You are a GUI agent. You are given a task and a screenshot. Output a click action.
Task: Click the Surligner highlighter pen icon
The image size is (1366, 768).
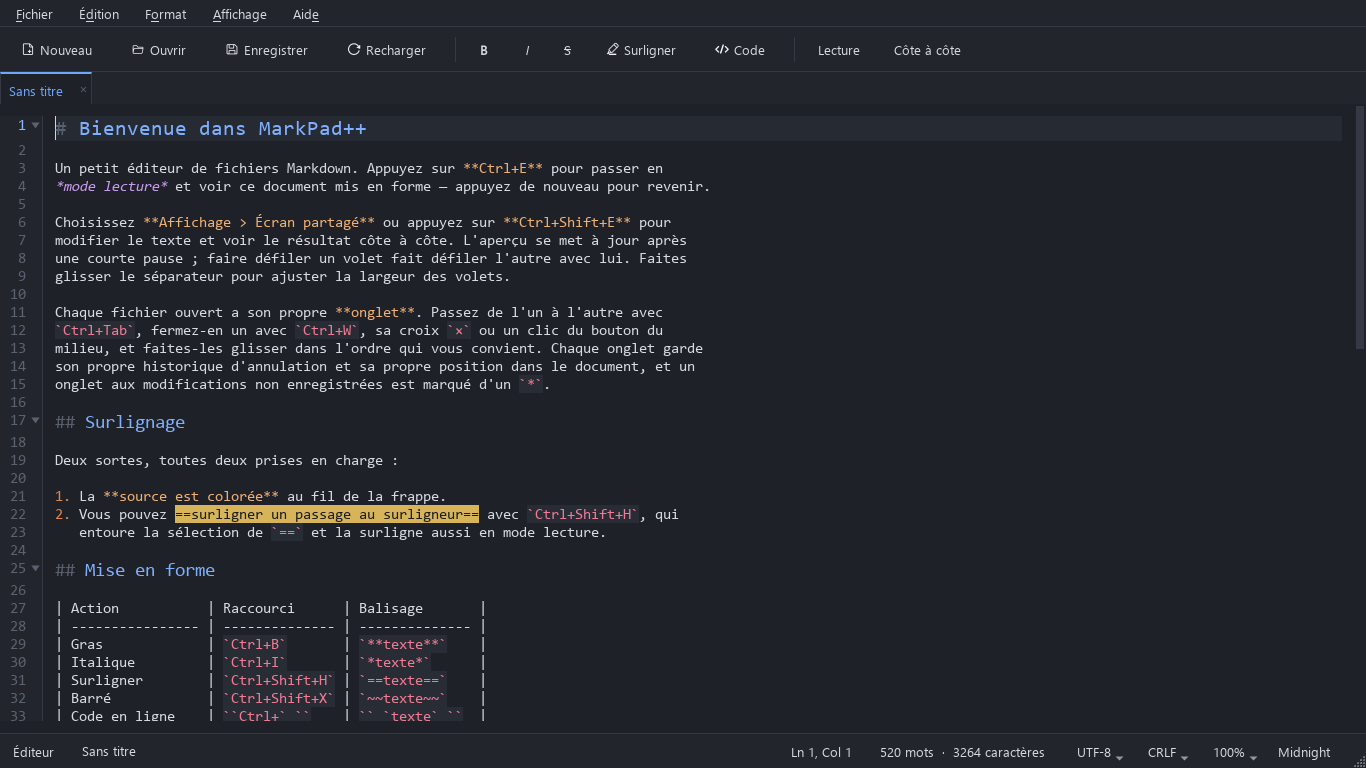[x=613, y=50]
